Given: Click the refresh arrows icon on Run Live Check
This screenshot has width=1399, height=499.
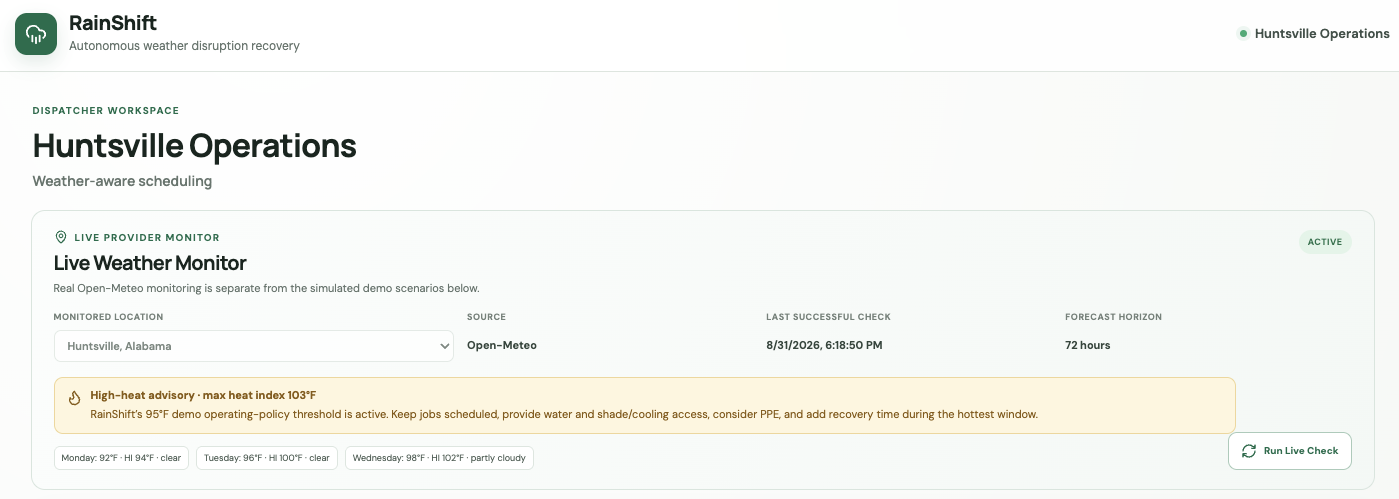Looking at the screenshot, I should [1249, 451].
